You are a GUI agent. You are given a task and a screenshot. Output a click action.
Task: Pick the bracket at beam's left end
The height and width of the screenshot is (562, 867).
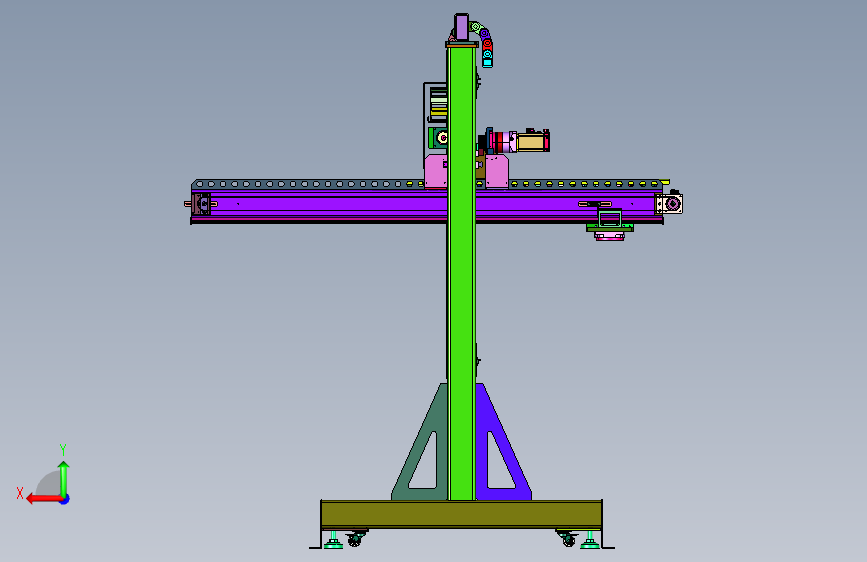[200, 204]
